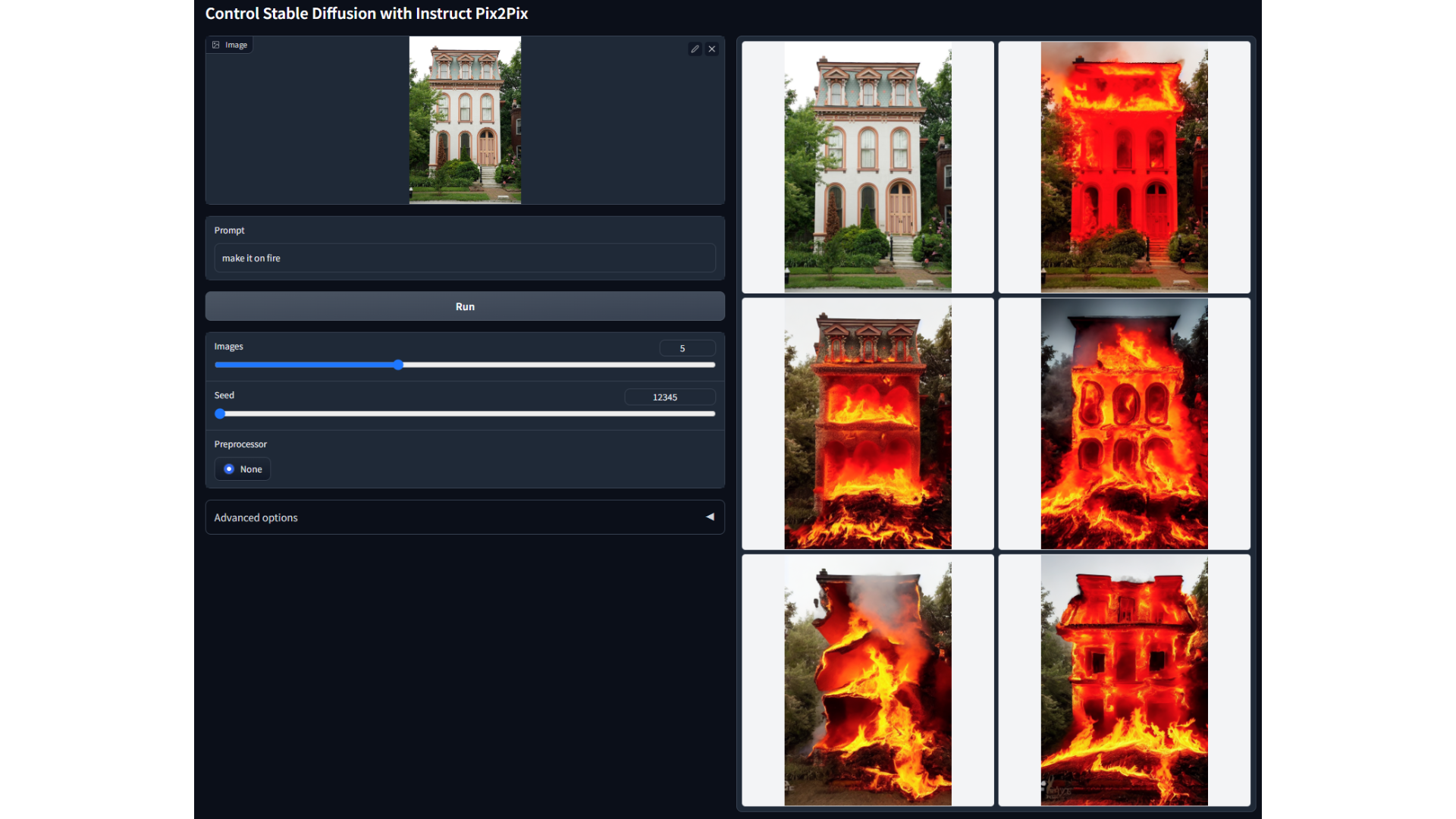This screenshot has height=819, width=1456.
Task: Open the red glowing house gallery result
Action: coord(1124,167)
